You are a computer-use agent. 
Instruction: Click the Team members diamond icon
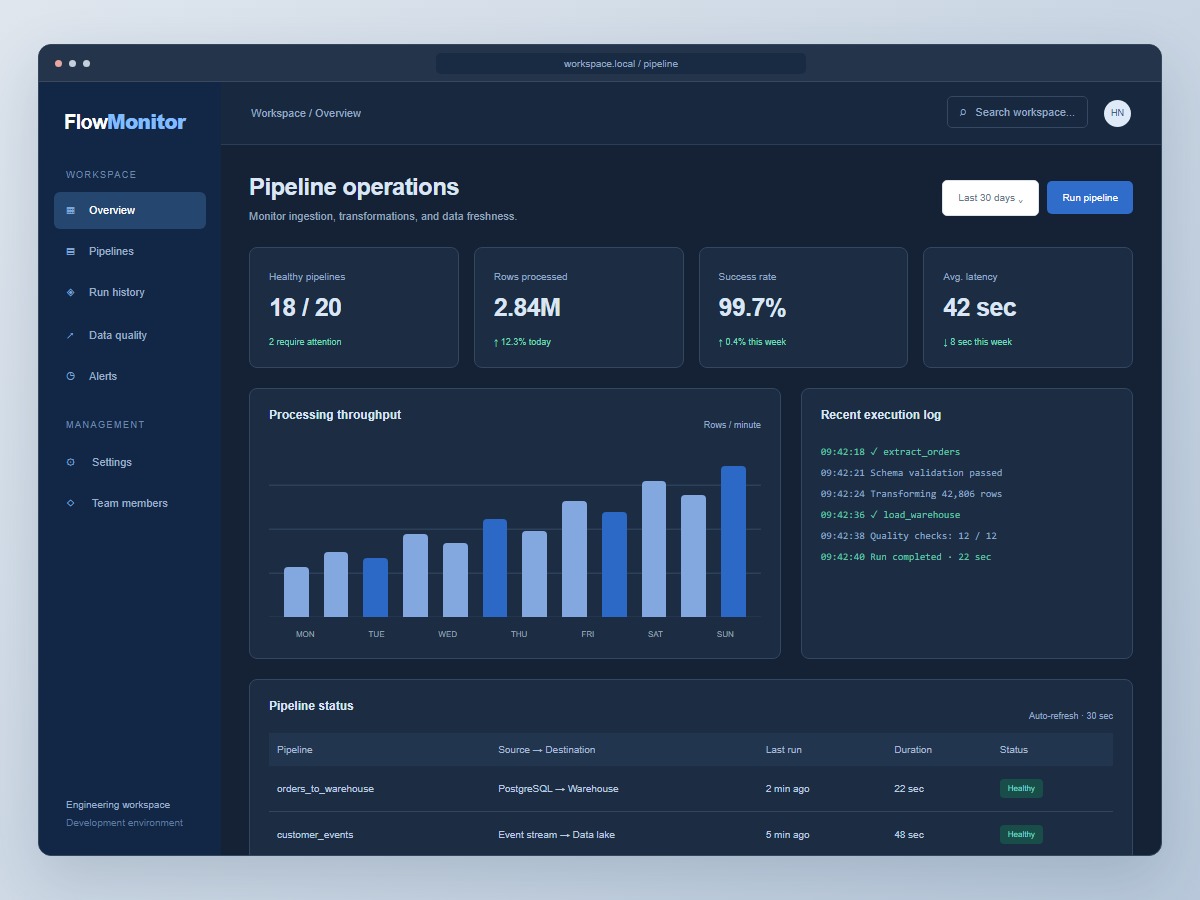[70, 504]
